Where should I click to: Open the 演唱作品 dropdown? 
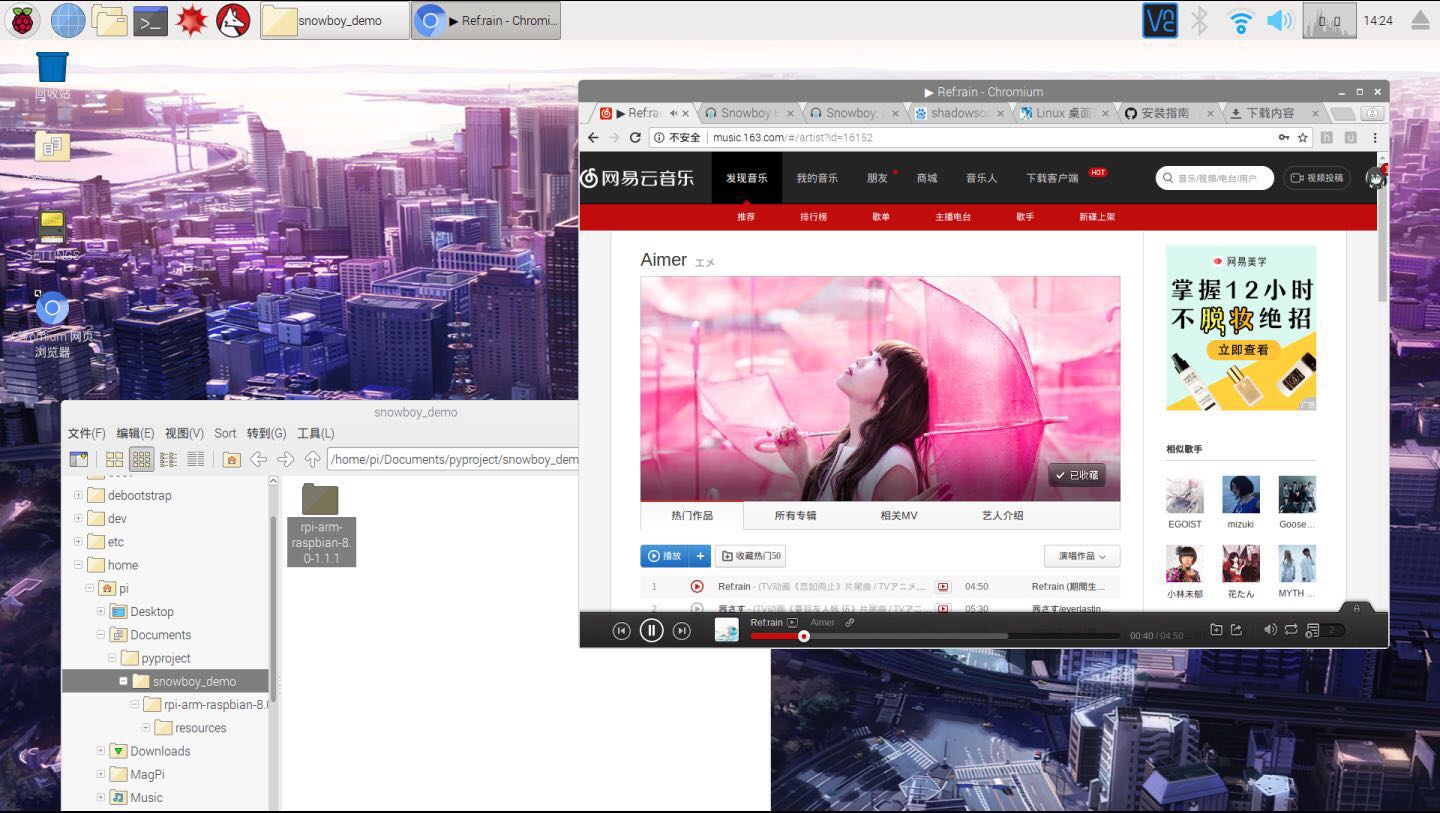click(x=1082, y=556)
